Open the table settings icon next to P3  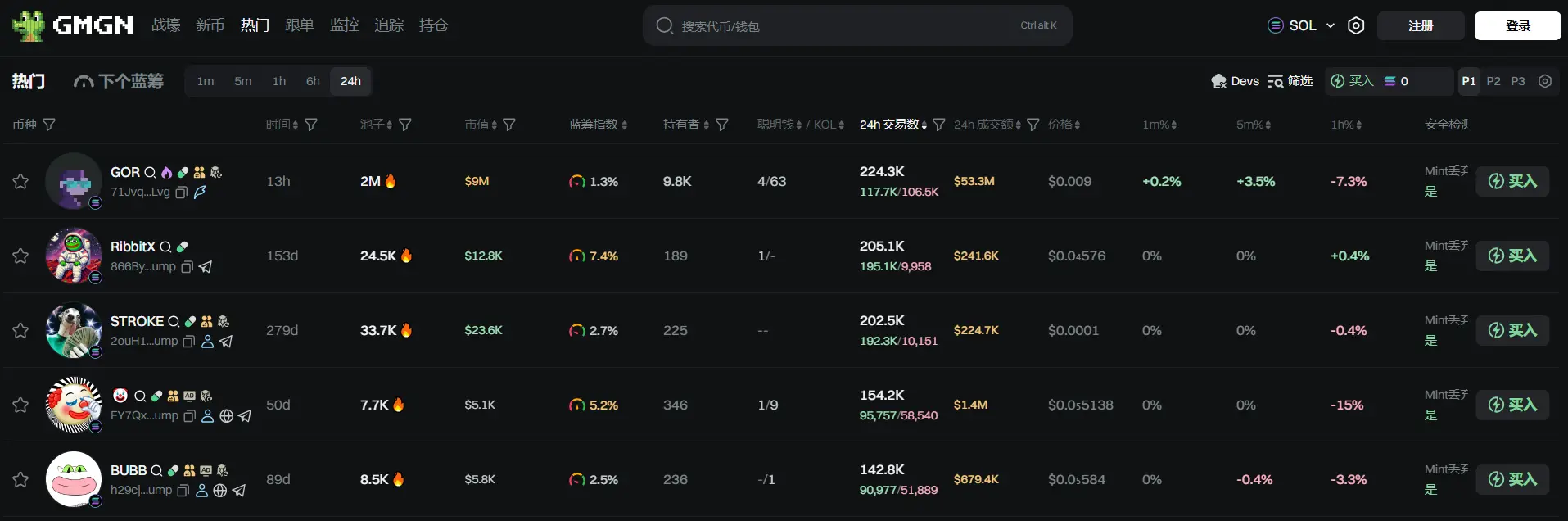tap(1545, 81)
